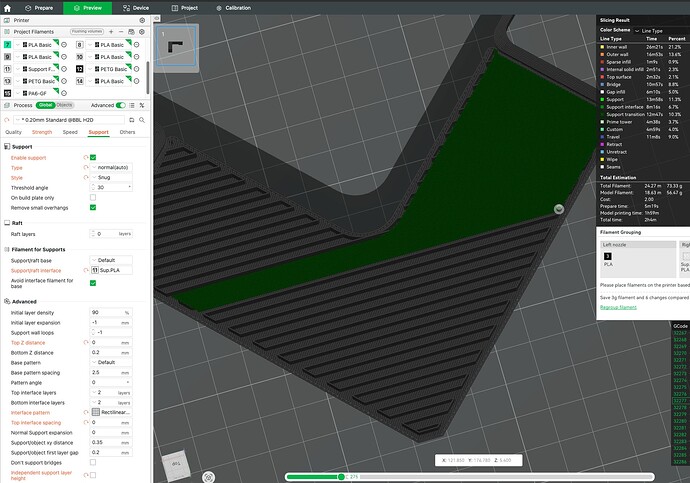The image size is (690, 483).
Task: Reset Enable support to default
Action: click(x=86, y=157)
